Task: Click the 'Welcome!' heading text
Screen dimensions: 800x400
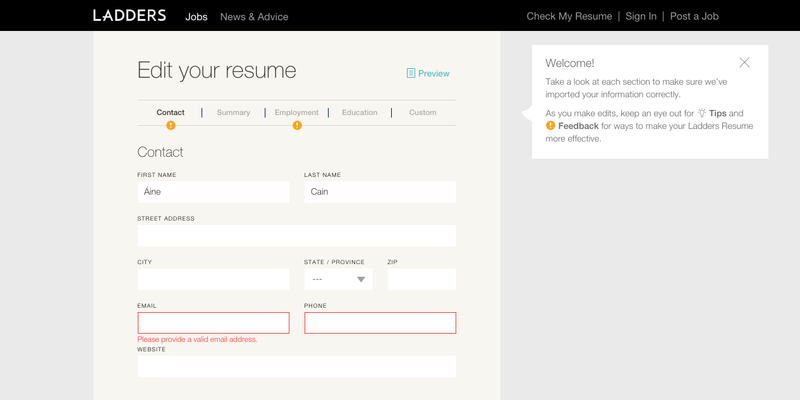Action: pos(570,63)
